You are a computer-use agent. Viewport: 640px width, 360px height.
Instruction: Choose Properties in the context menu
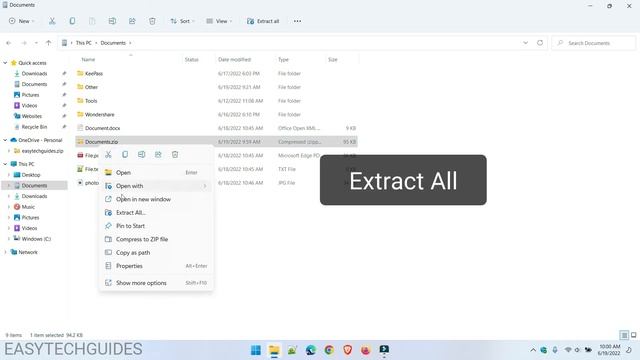(156, 266)
